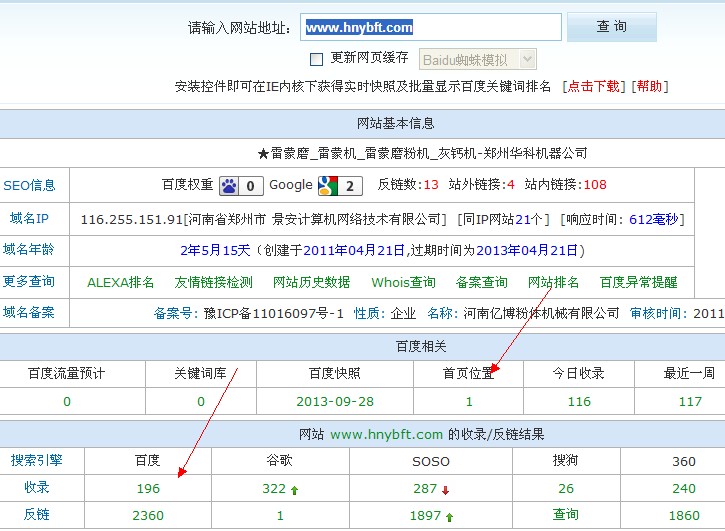The image size is (725, 531).
Task: Click 360 backlink count 1860
Action: (684, 515)
